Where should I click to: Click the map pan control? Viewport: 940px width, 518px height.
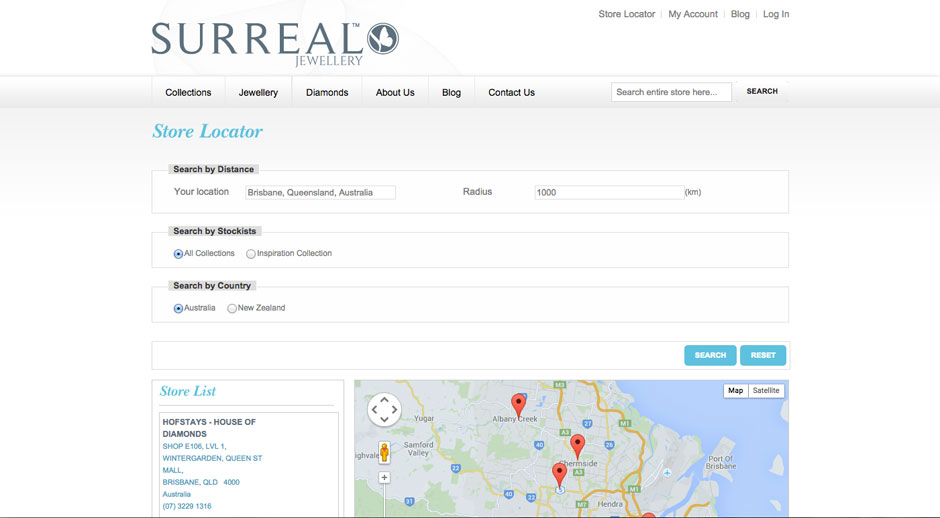[x=384, y=409]
